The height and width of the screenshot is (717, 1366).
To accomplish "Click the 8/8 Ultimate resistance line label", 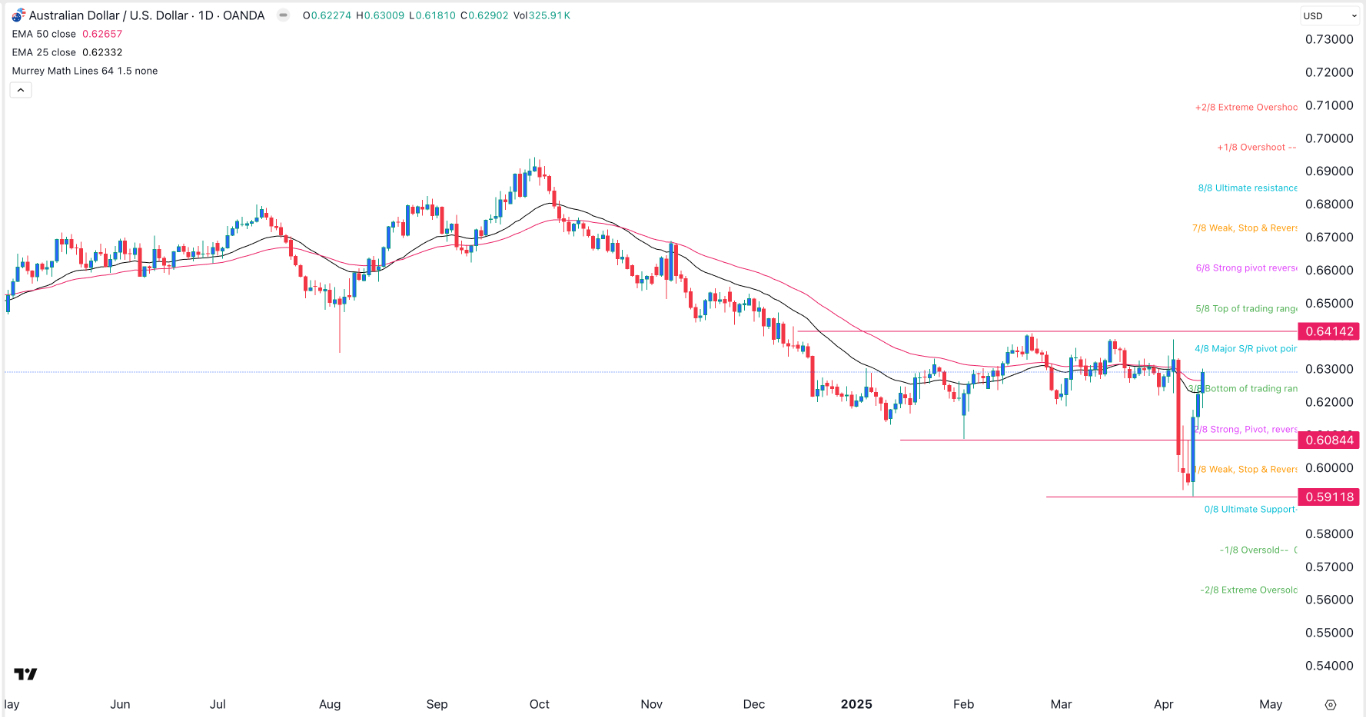I will pos(1247,188).
